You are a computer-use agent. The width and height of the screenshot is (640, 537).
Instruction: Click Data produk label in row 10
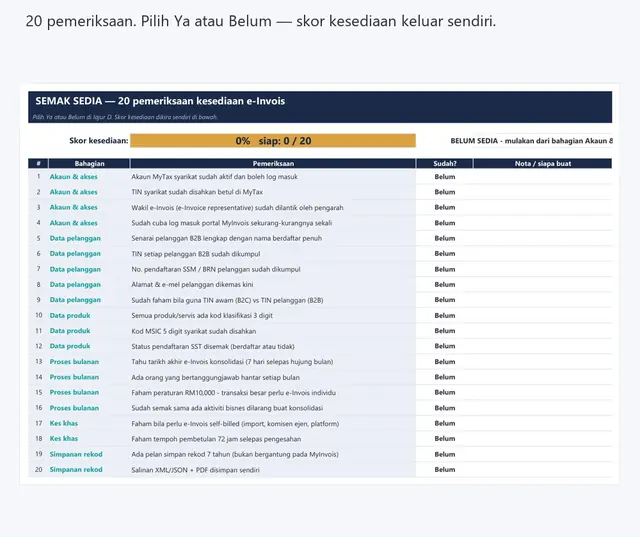70,315
